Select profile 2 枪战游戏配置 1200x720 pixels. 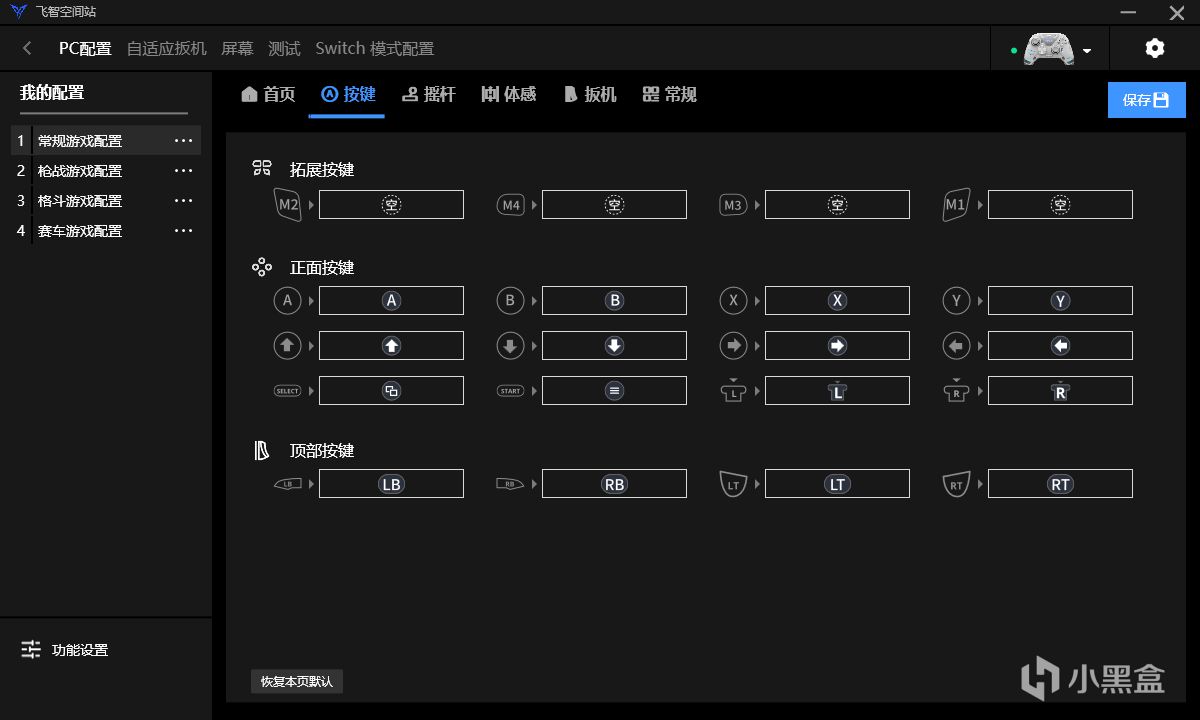click(x=105, y=171)
